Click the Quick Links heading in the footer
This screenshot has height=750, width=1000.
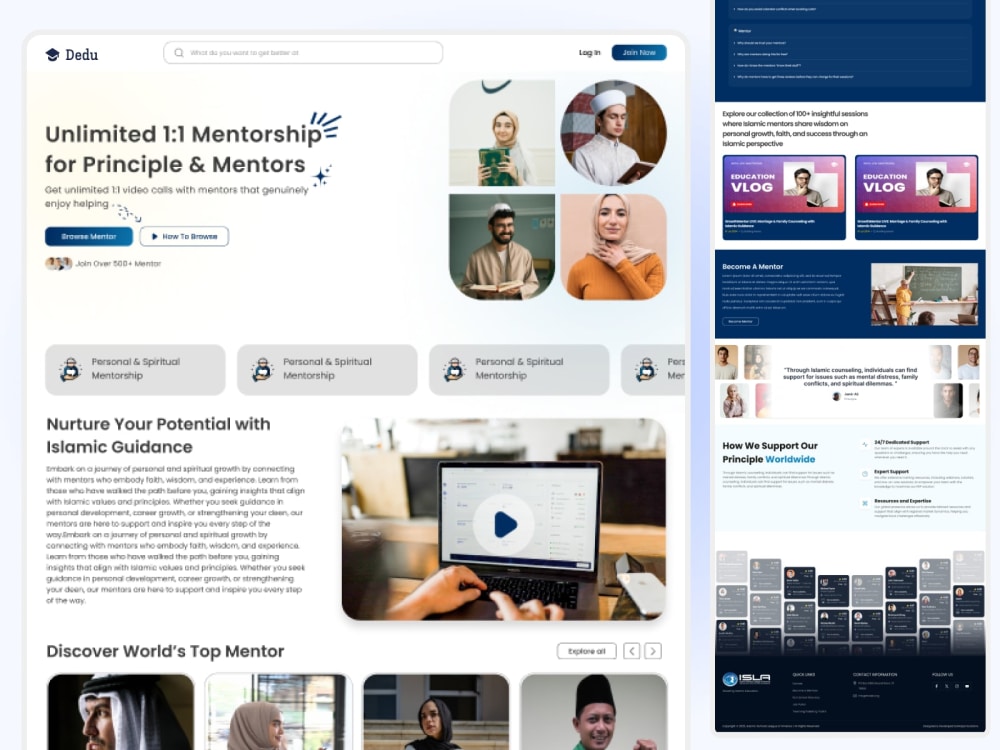click(x=804, y=674)
